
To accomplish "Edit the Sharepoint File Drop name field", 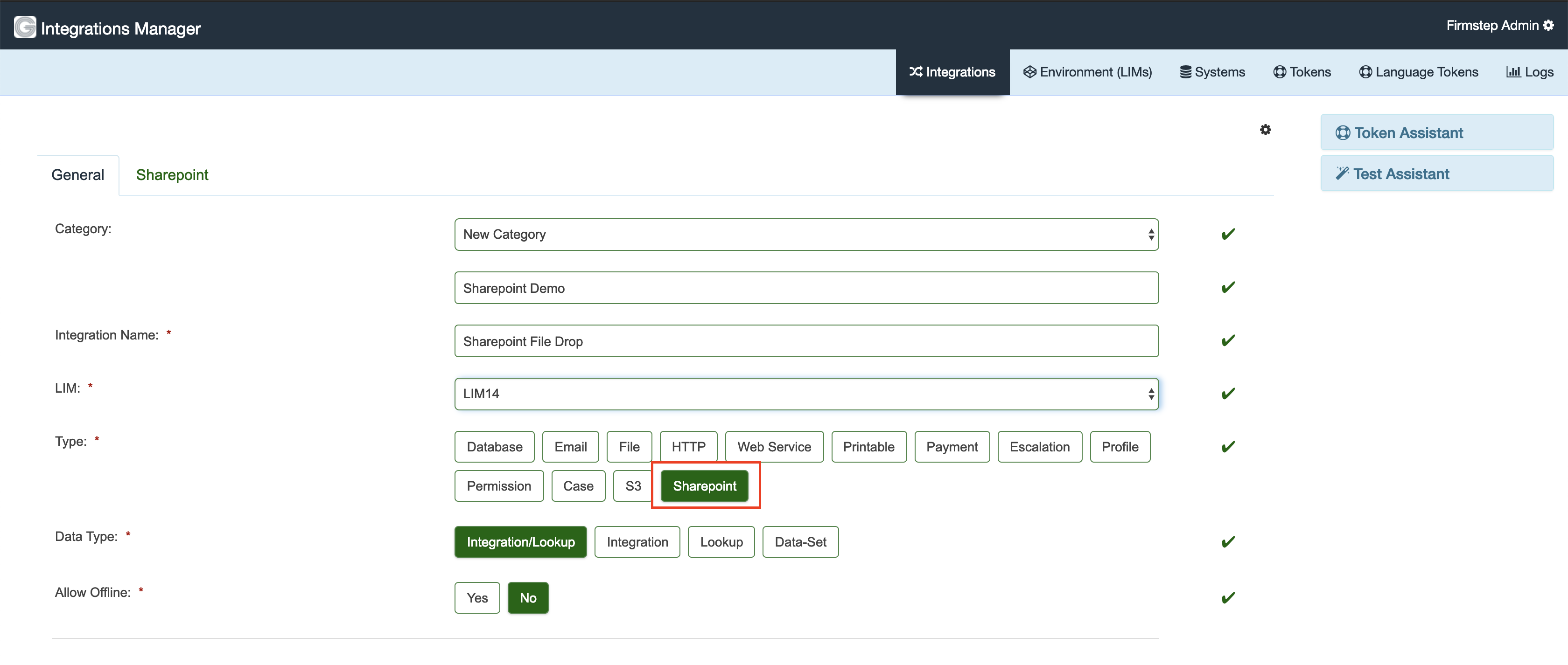I will click(x=806, y=341).
